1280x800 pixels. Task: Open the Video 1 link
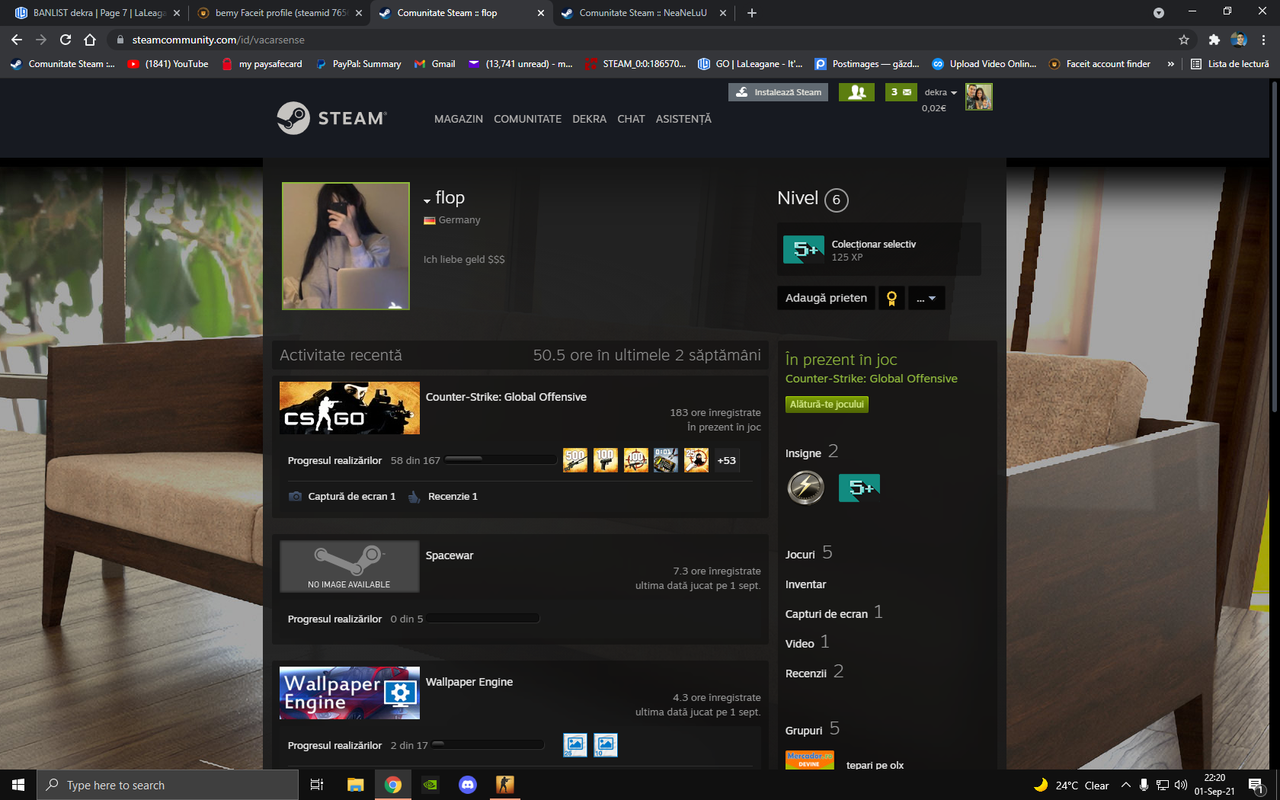[x=807, y=642]
